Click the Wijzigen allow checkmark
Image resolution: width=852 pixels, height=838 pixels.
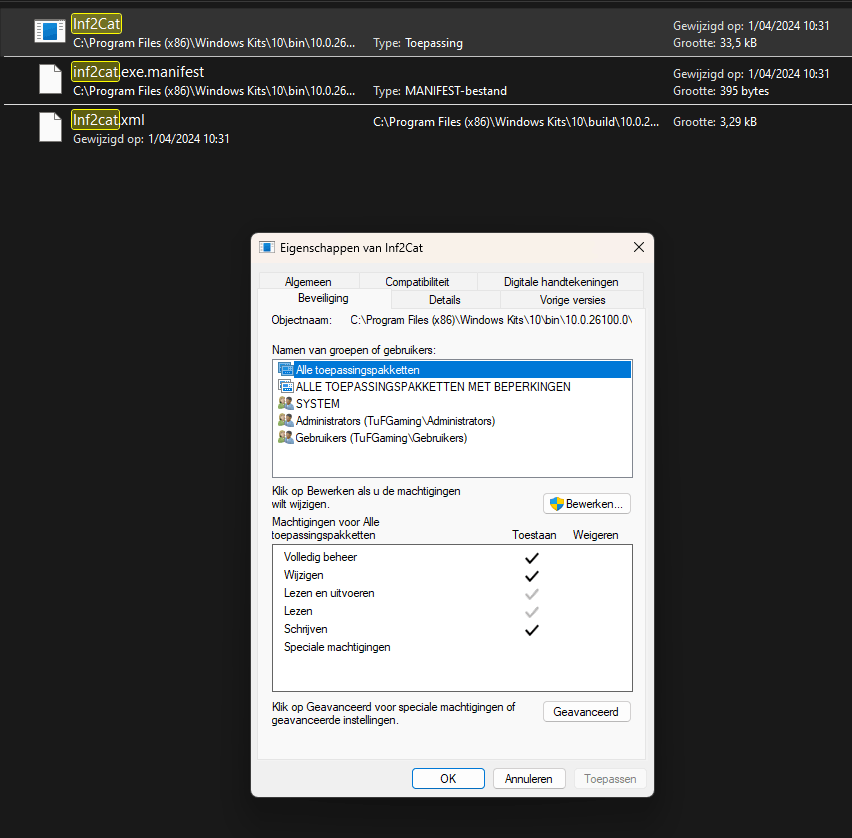click(x=532, y=576)
